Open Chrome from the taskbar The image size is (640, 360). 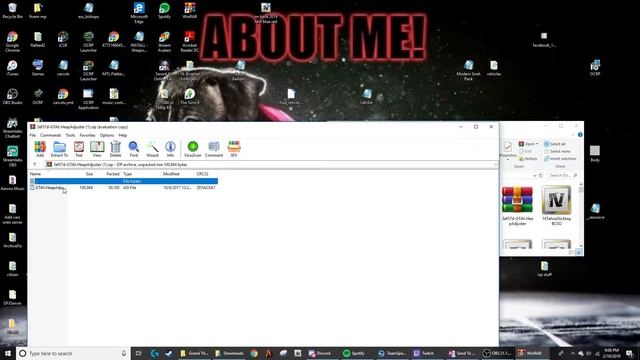pyautogui.click(x=254, y=353)
